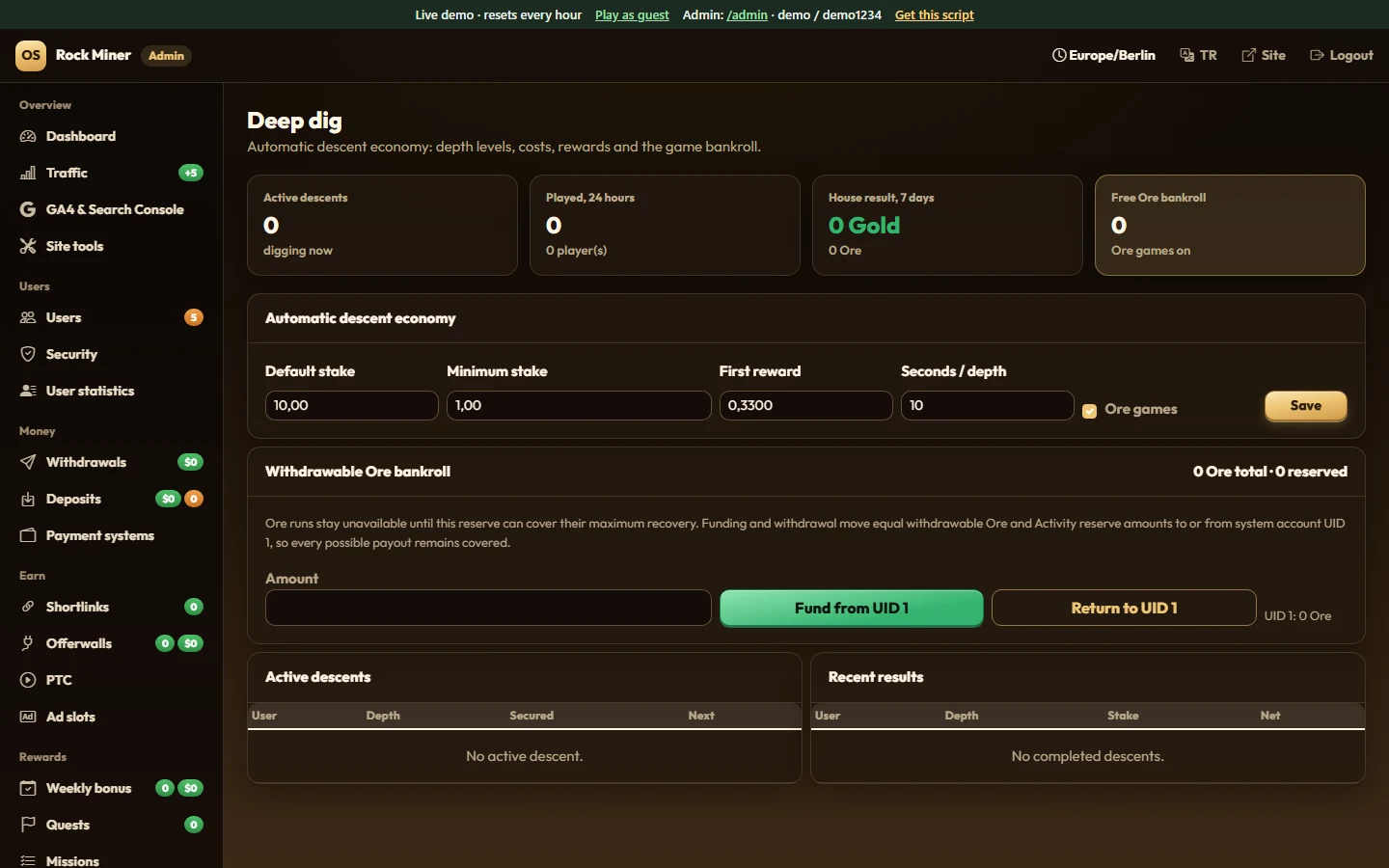The height and width of the screenshot is (868, 1389).
Task: Click the Withdrawals paper-plane icon
Action: point(28,462)
